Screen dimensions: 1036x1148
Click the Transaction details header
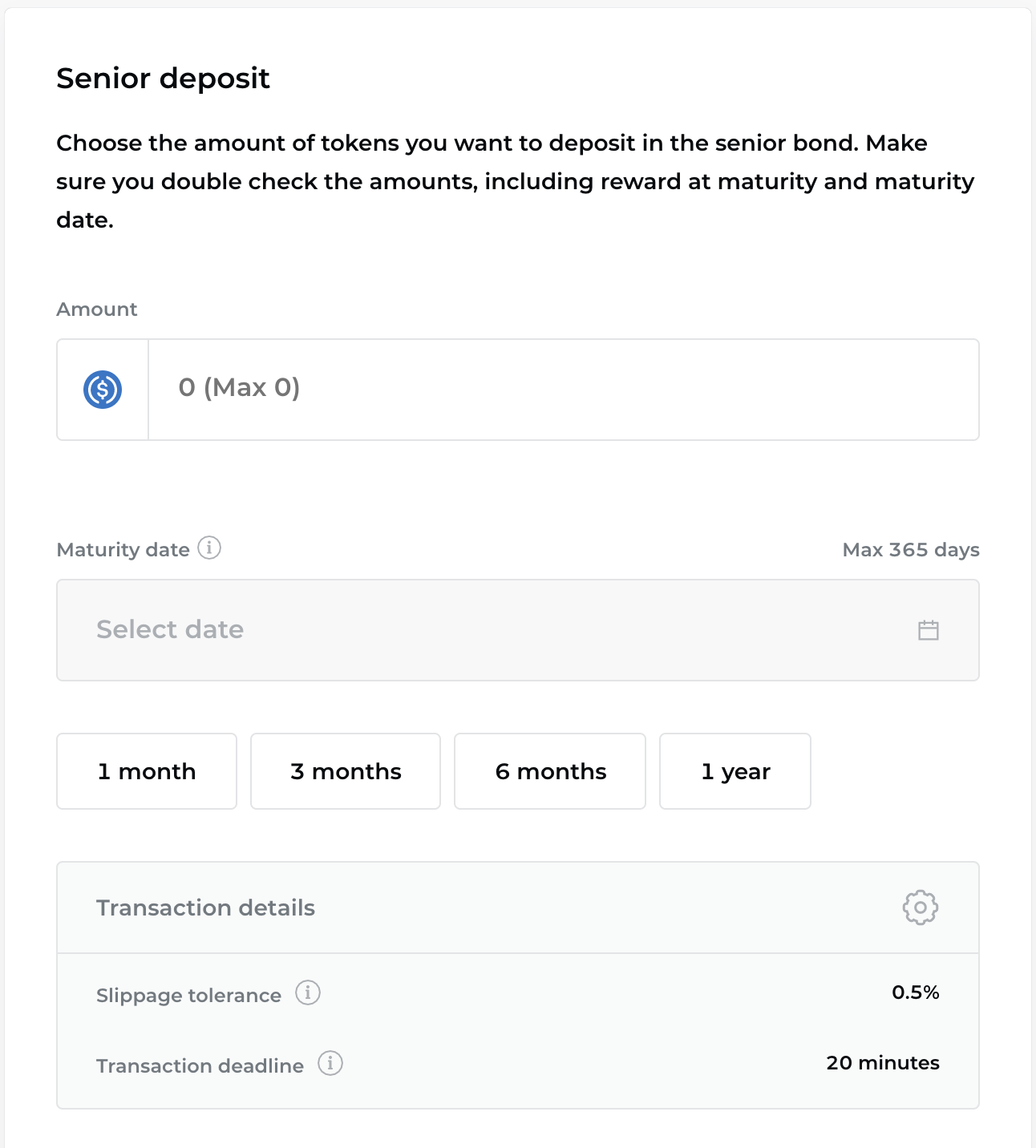(205, 907)
